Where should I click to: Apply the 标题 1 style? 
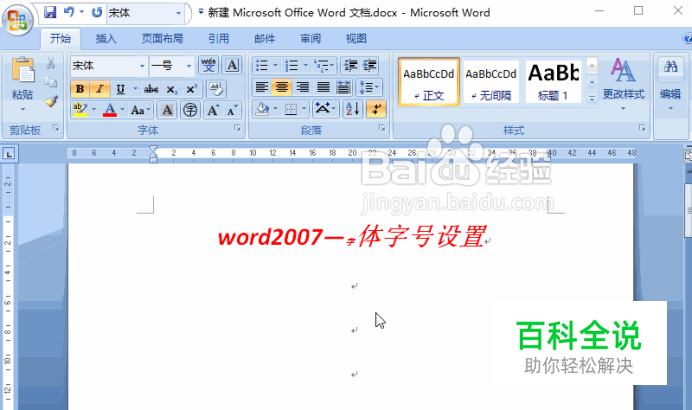click(553, 82)
